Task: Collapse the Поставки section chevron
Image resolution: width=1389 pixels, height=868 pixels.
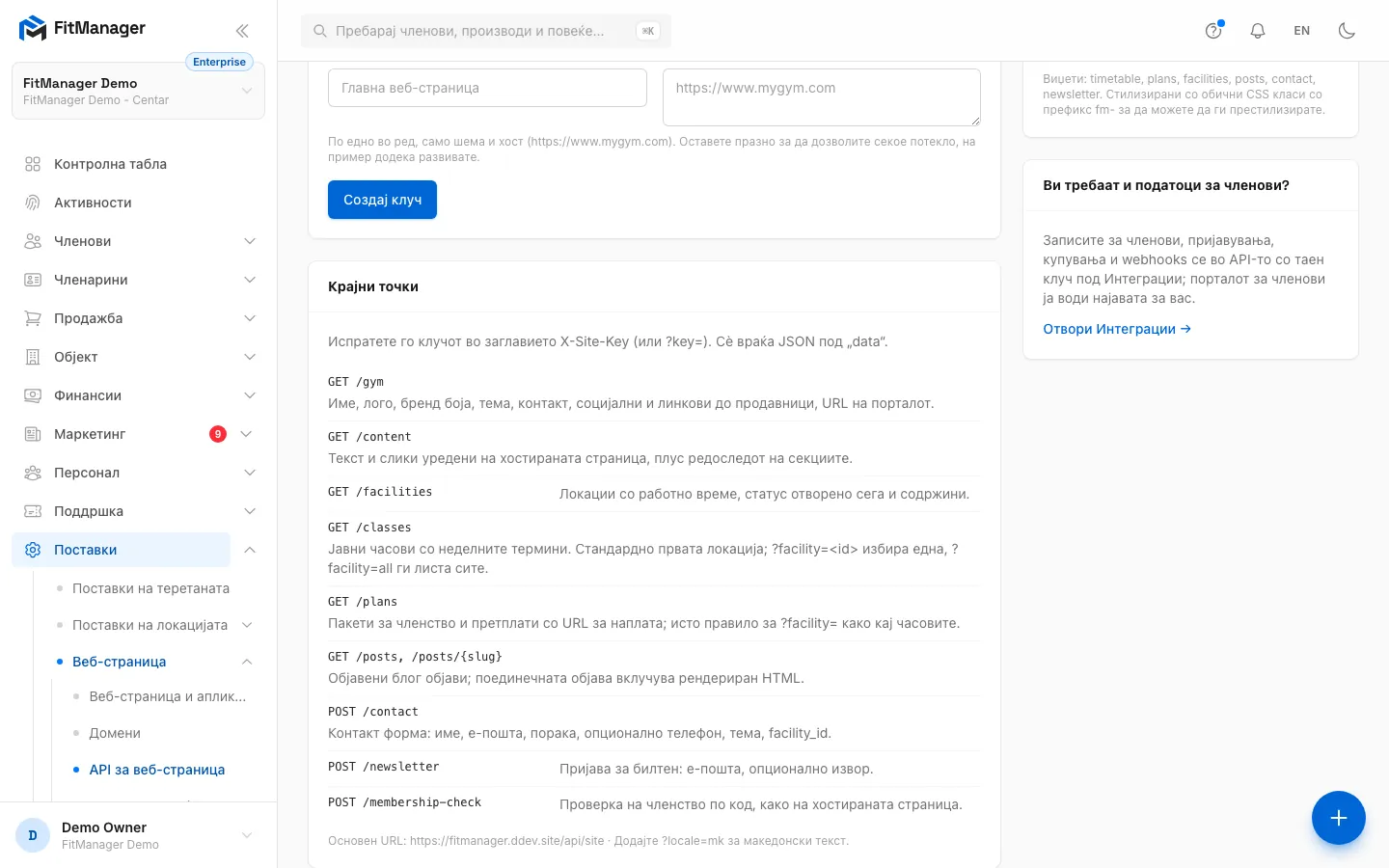Action: coord(250,550)
